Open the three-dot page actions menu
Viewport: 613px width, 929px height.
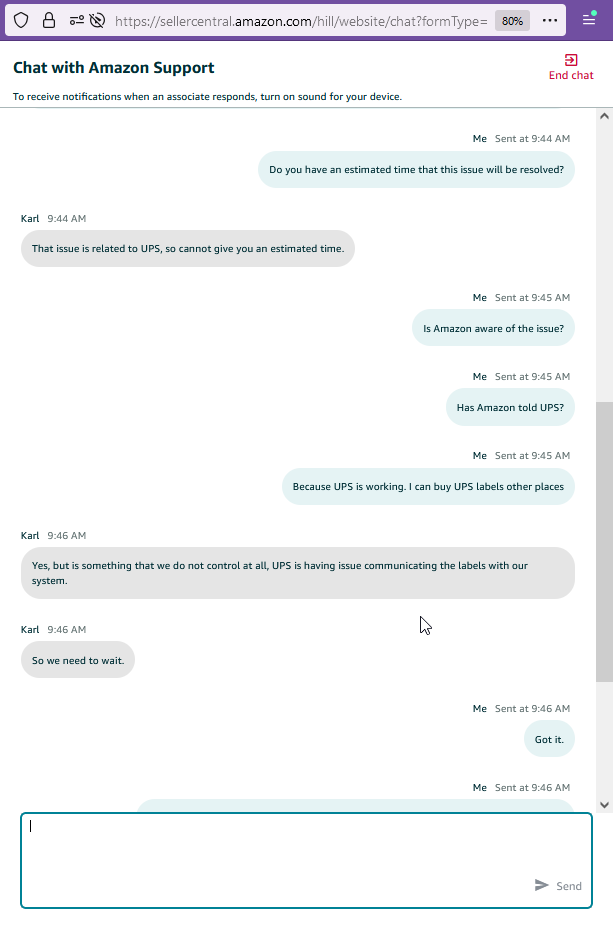(x=550, y=21)
